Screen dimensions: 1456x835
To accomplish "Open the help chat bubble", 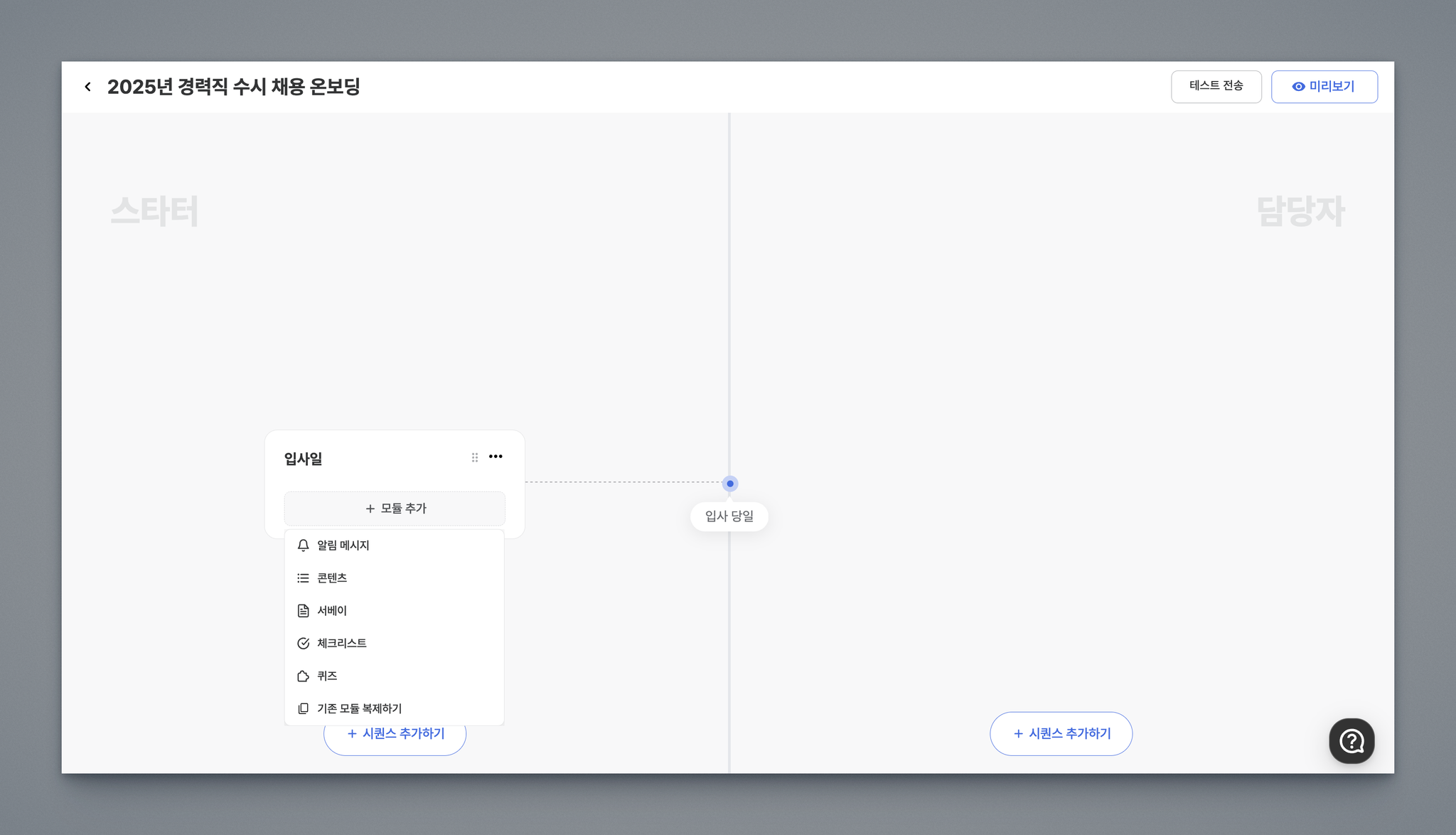I will pos(1351,741).
